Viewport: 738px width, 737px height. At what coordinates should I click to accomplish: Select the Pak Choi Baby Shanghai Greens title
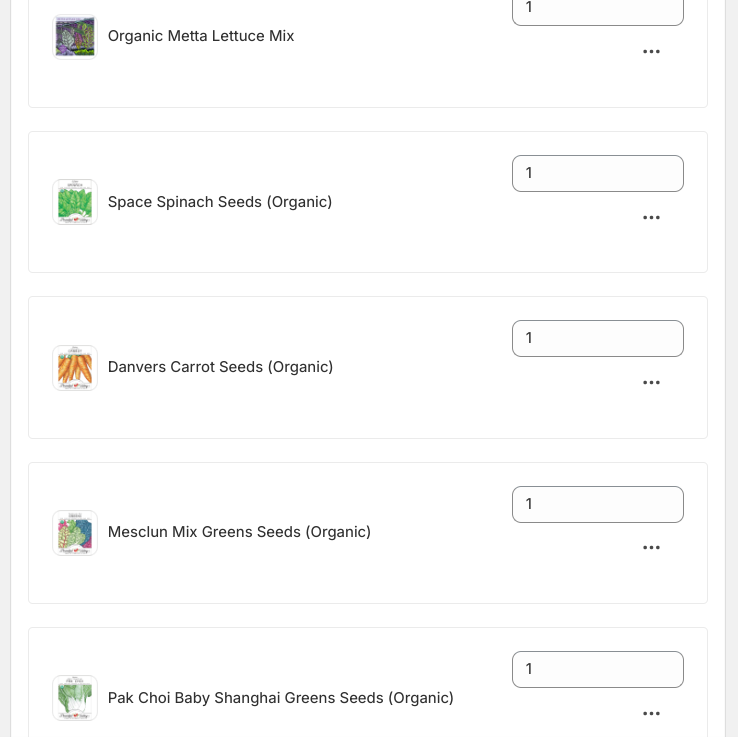281,698
